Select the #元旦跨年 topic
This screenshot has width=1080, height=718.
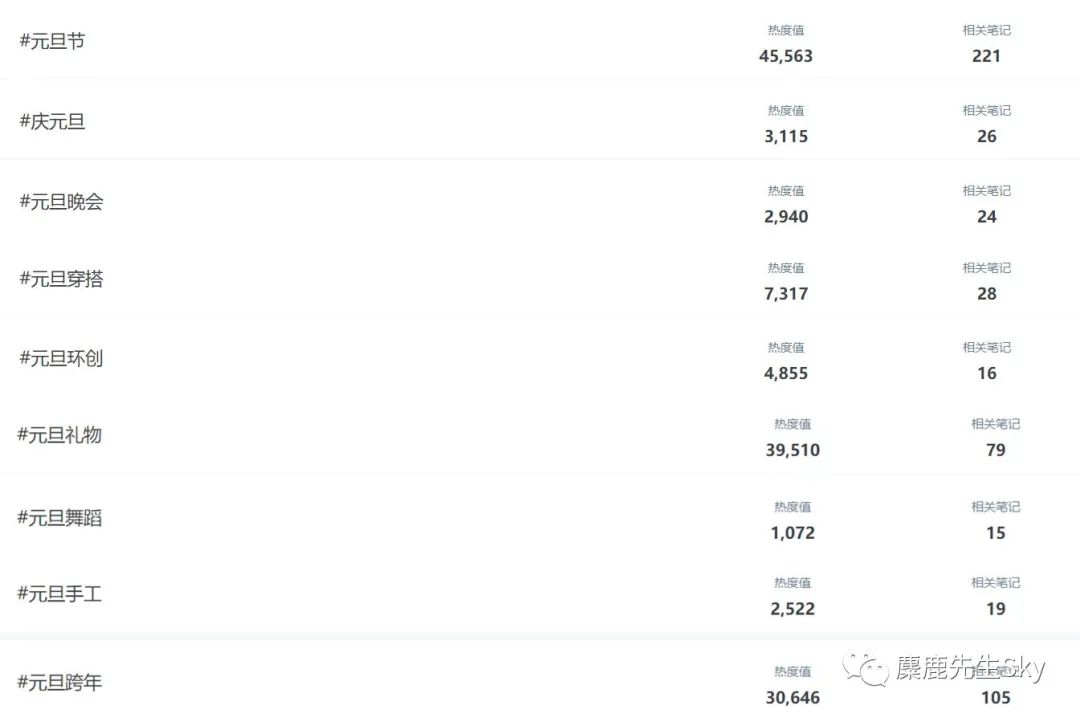coord(60,683)
